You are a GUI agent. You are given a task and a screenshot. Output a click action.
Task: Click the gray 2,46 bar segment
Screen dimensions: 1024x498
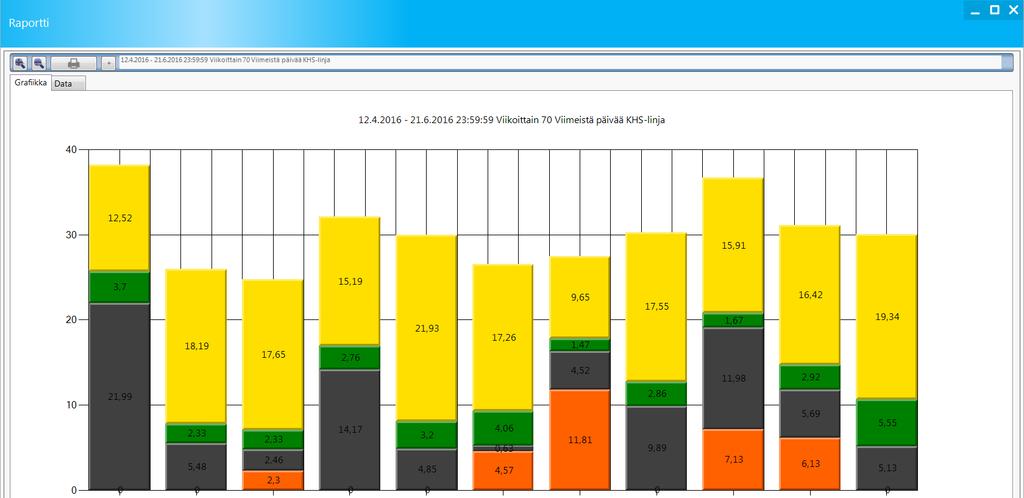[x=273, y=459]
